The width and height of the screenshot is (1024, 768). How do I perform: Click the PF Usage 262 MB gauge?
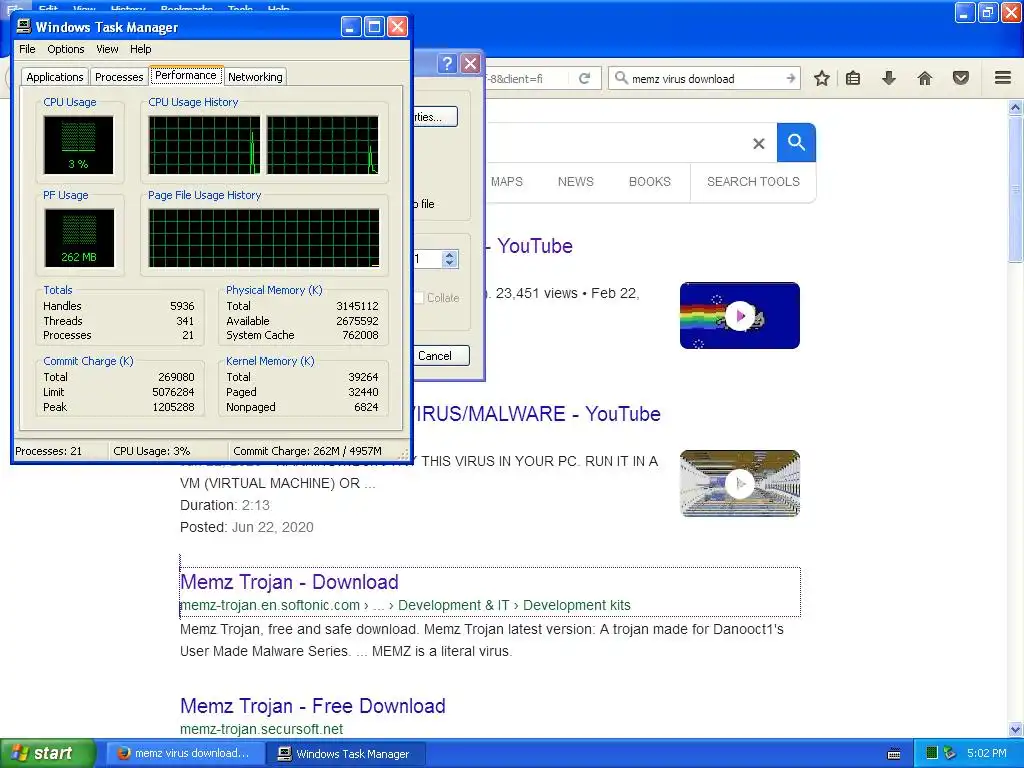[x=79, y=238]
